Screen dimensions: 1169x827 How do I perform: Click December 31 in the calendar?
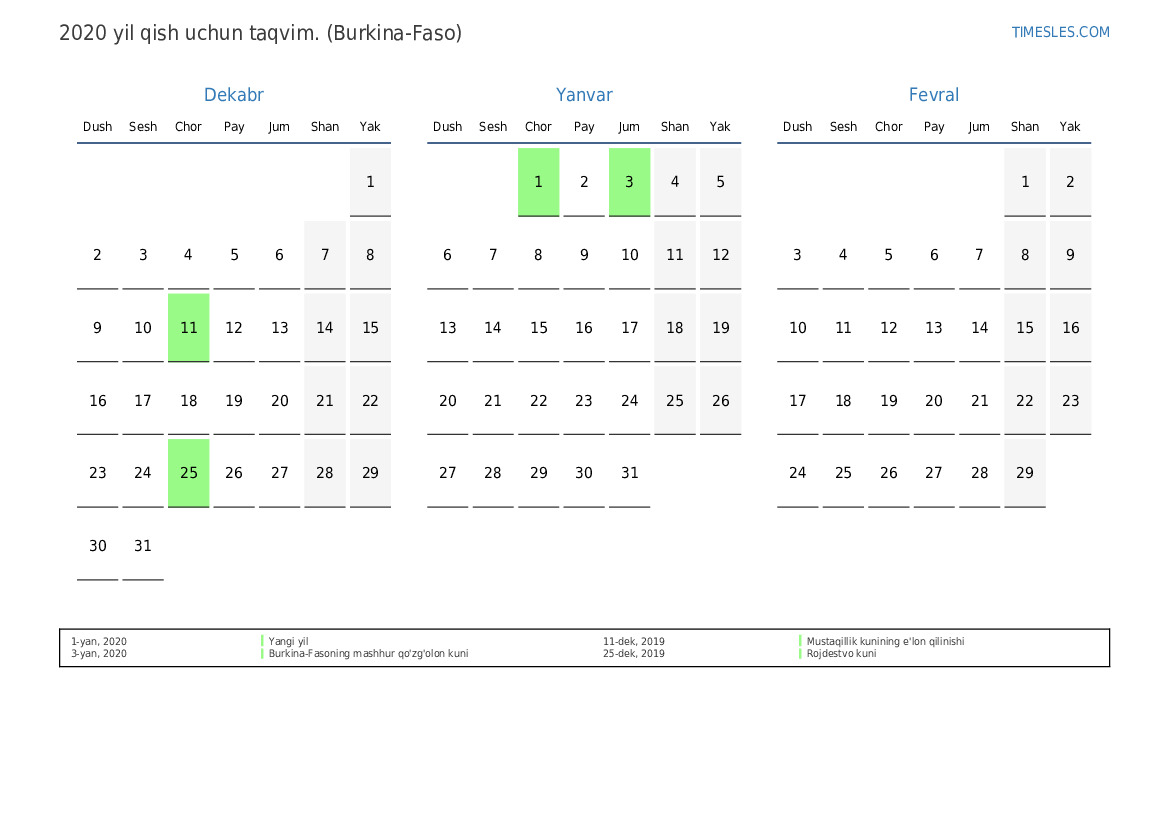coord(143,546)
